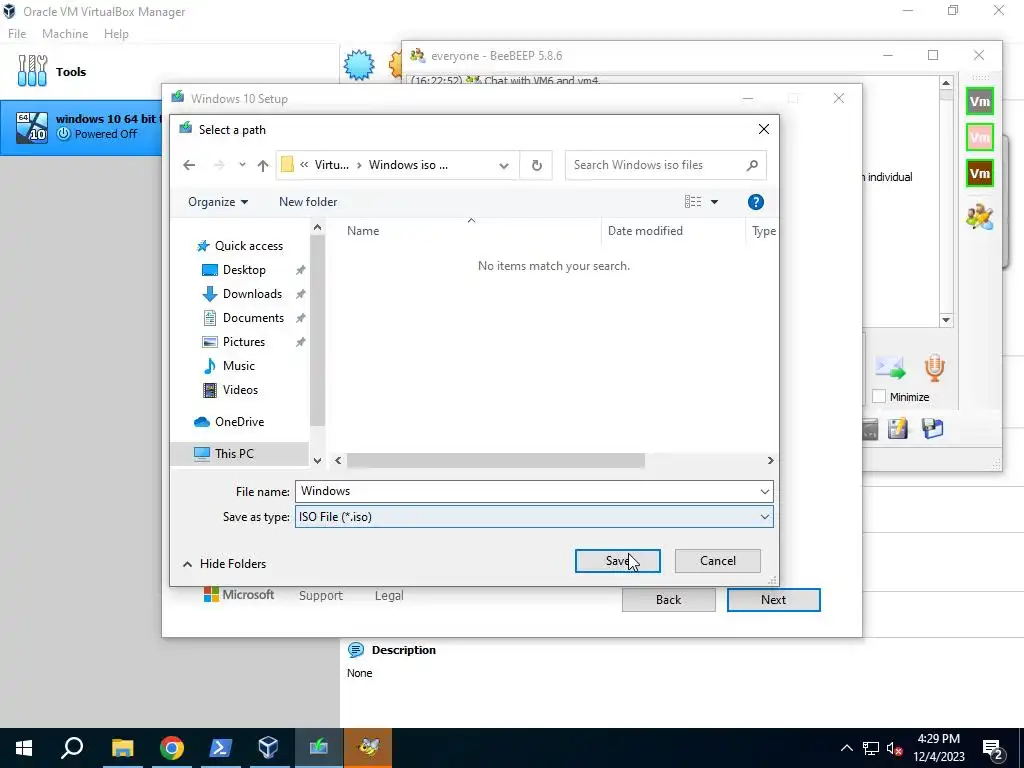Click the VirtualBox Tools icon
1024x768 pixels.
click(32, 71)
